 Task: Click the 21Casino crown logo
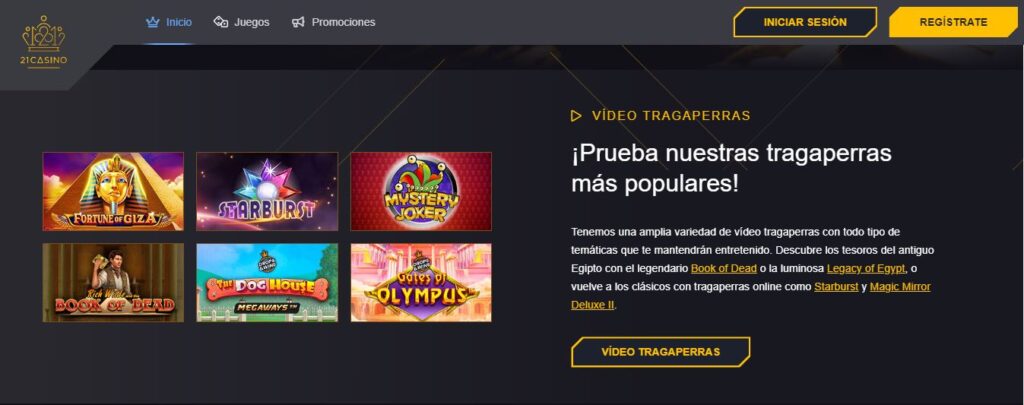pos(44,42)
